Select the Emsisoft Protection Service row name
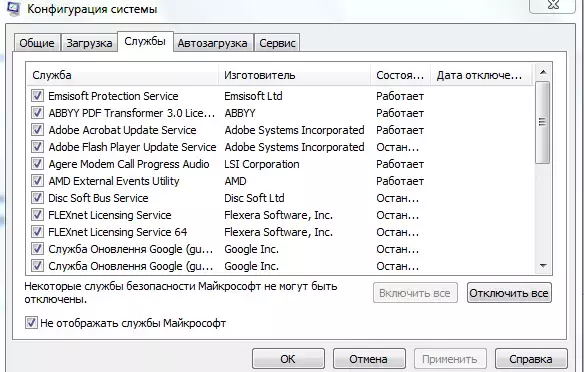584x372 pixels. pos(113,96)
